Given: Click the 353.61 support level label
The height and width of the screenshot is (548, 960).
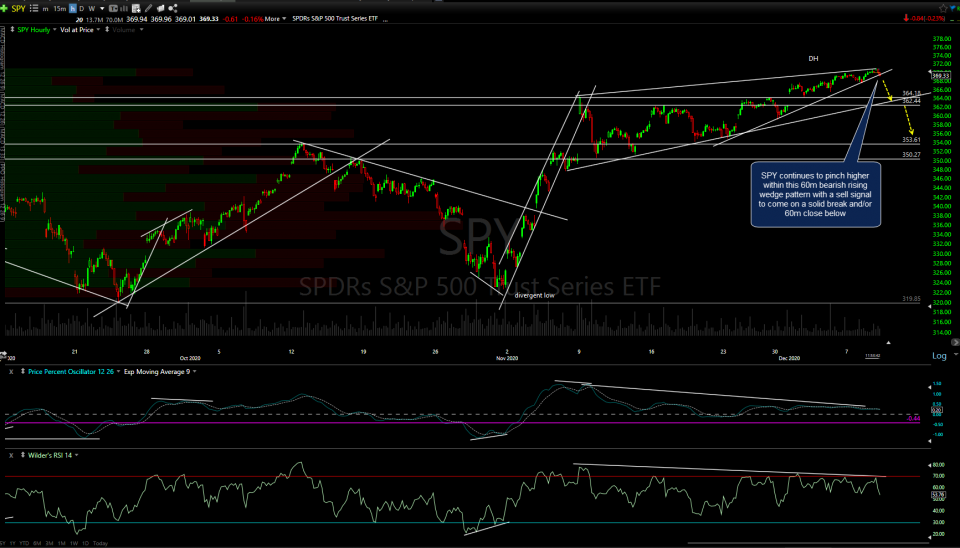Looking at the screenshot, I should [911, 140].
